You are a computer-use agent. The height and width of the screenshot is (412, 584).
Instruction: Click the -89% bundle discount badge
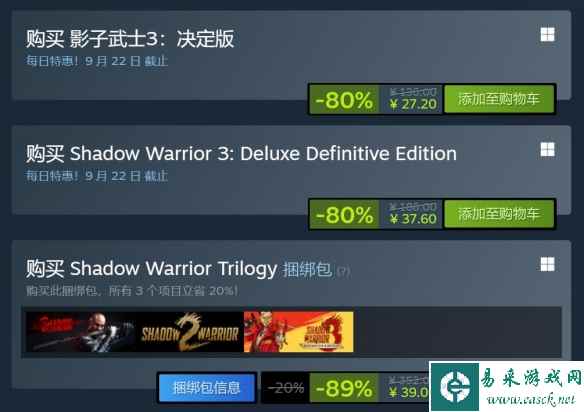pyautogui.click(x=344, y=389)
